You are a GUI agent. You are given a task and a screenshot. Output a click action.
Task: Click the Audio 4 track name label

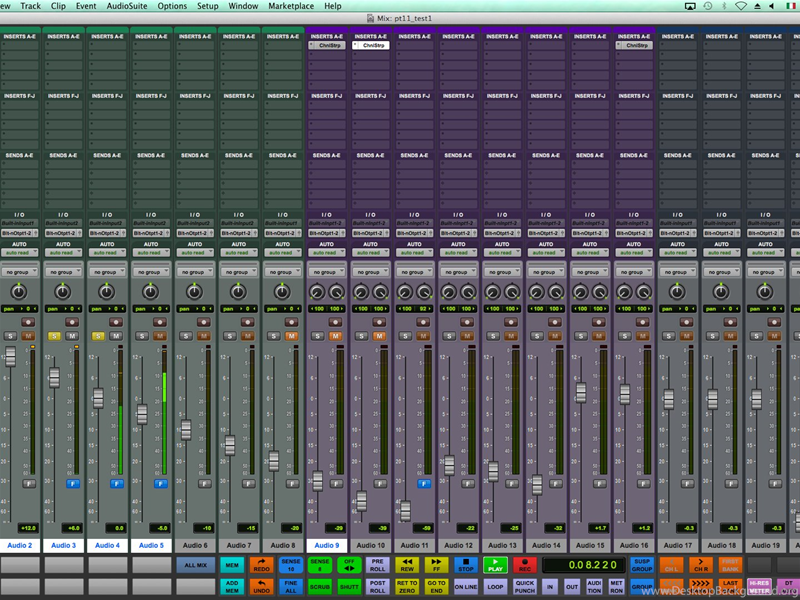(x=106, y=545)
